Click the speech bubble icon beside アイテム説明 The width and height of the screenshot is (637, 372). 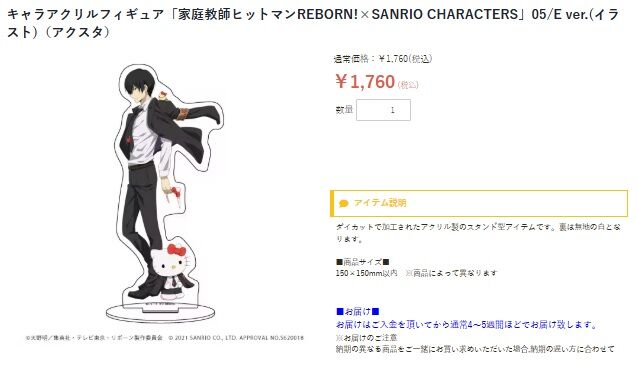(x=343, y=203)
